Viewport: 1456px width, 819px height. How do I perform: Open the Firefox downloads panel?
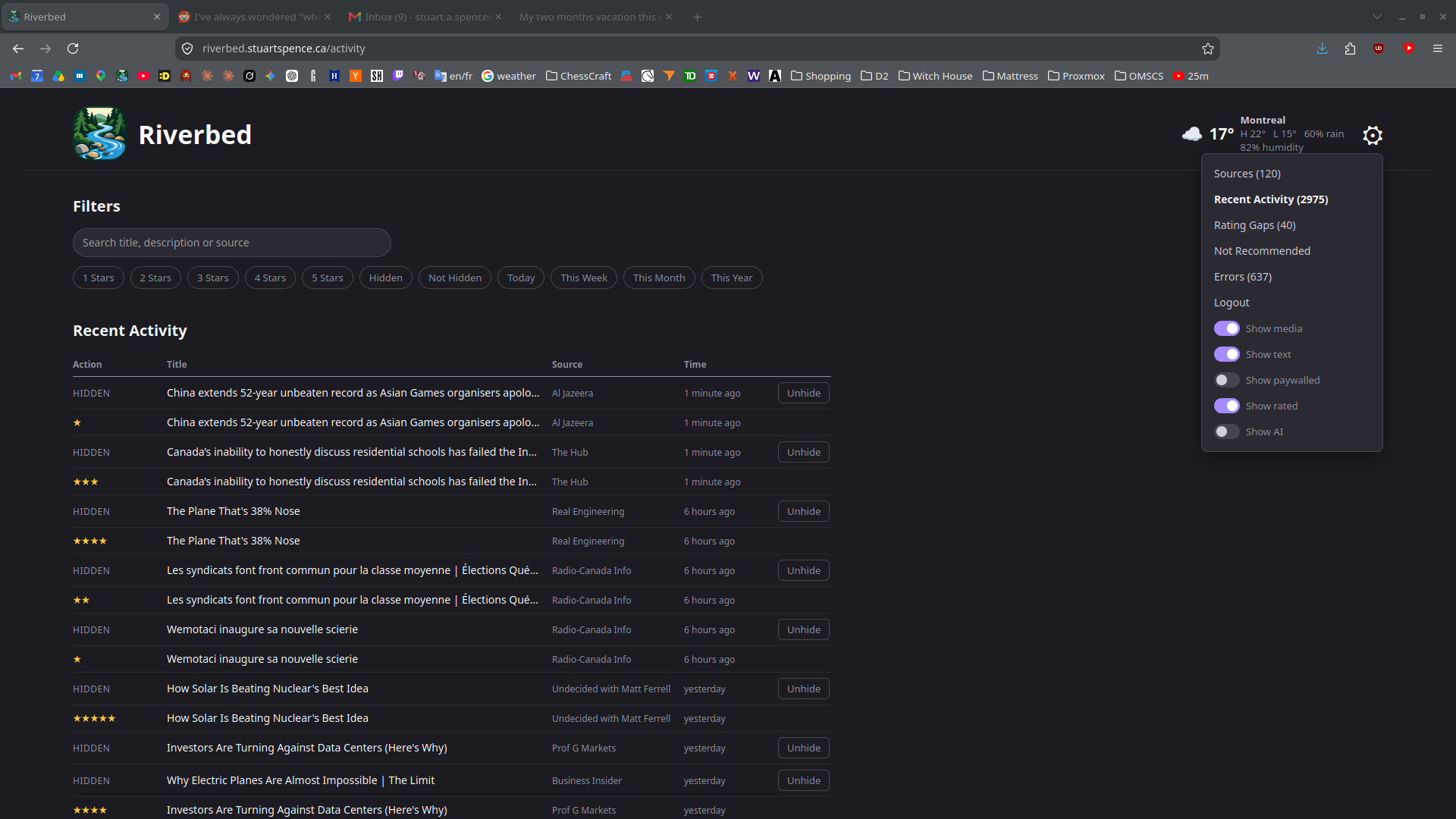coord(1322,49)
